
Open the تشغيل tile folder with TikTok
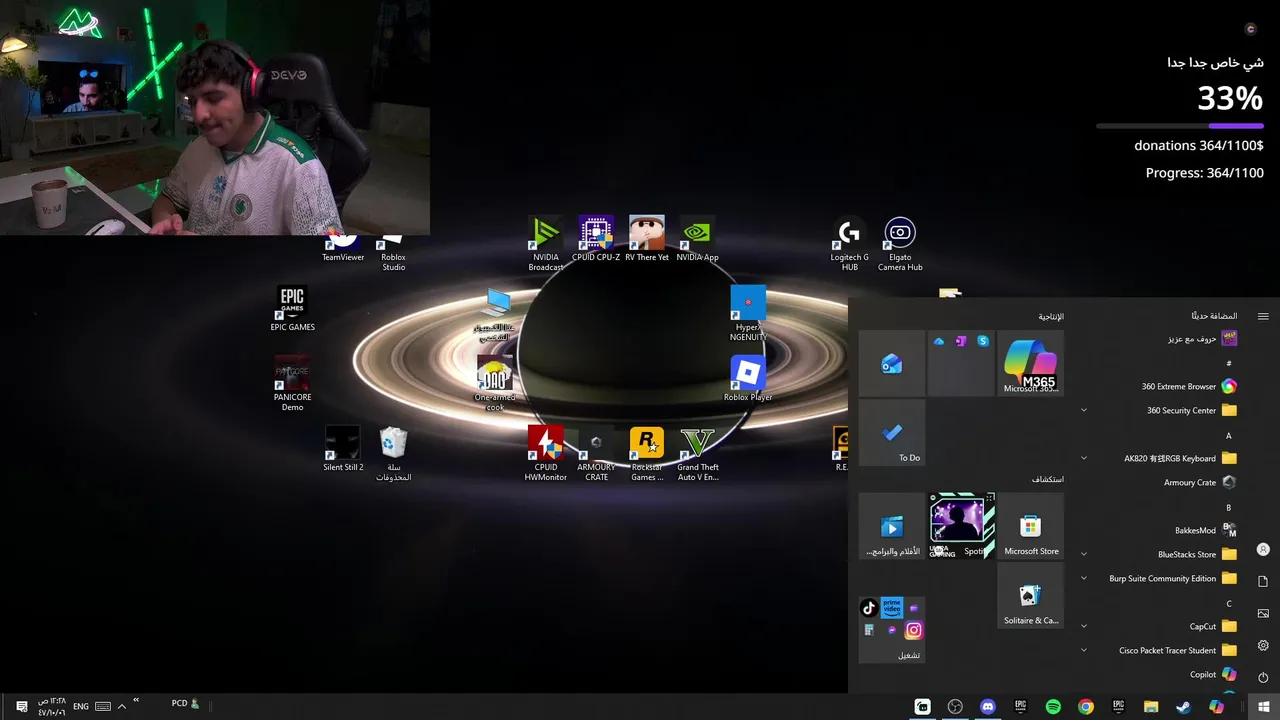coord(892,629)
